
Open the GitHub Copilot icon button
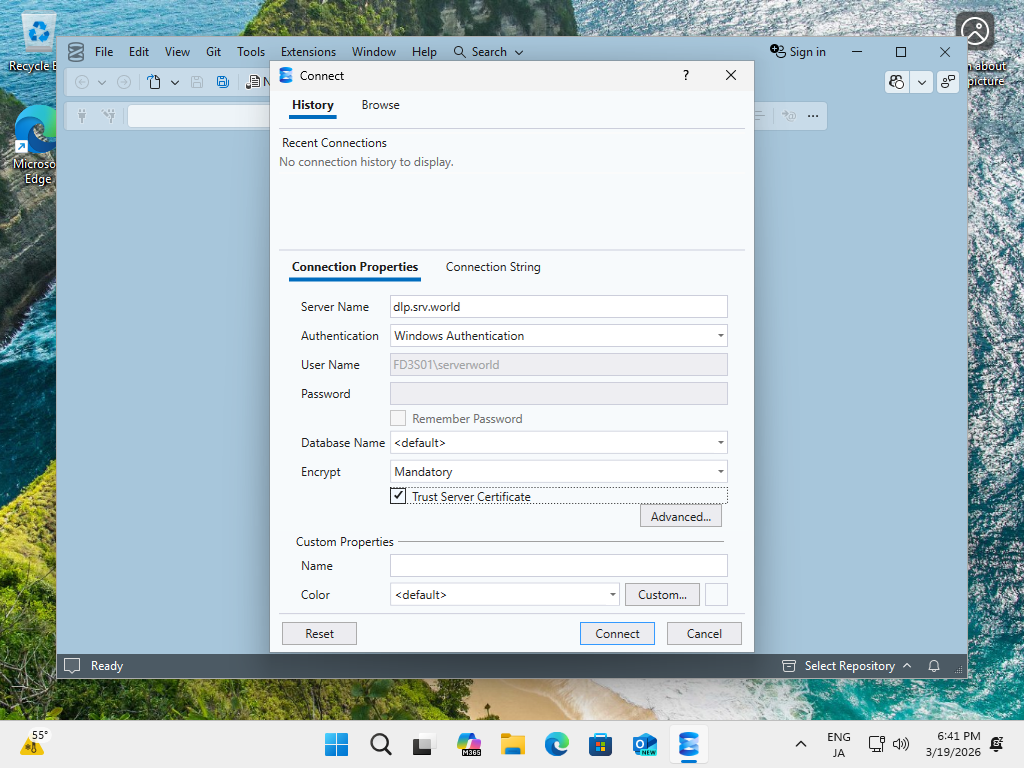click(x=897, y=82)
